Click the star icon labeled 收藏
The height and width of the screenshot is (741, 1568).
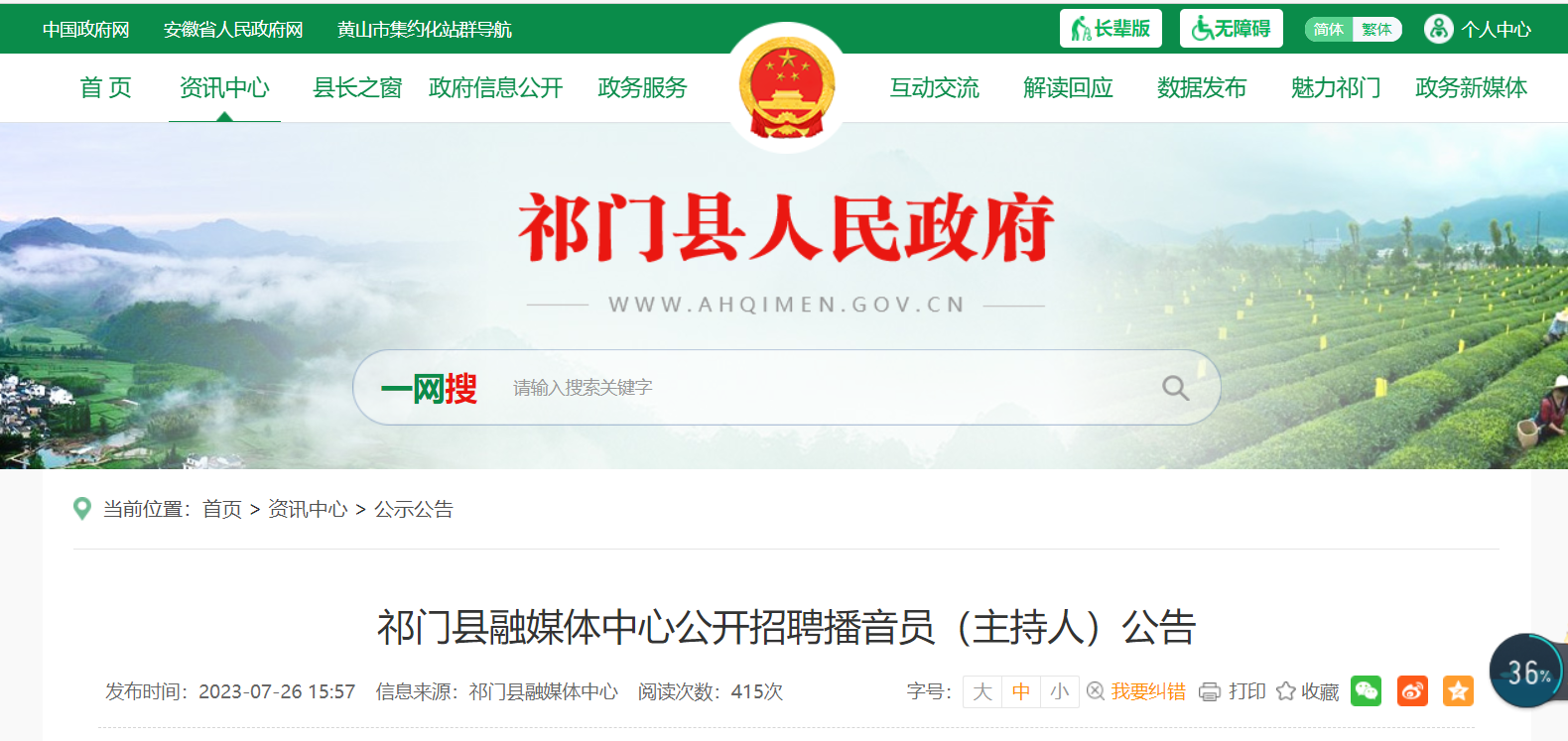point(1286,691)
